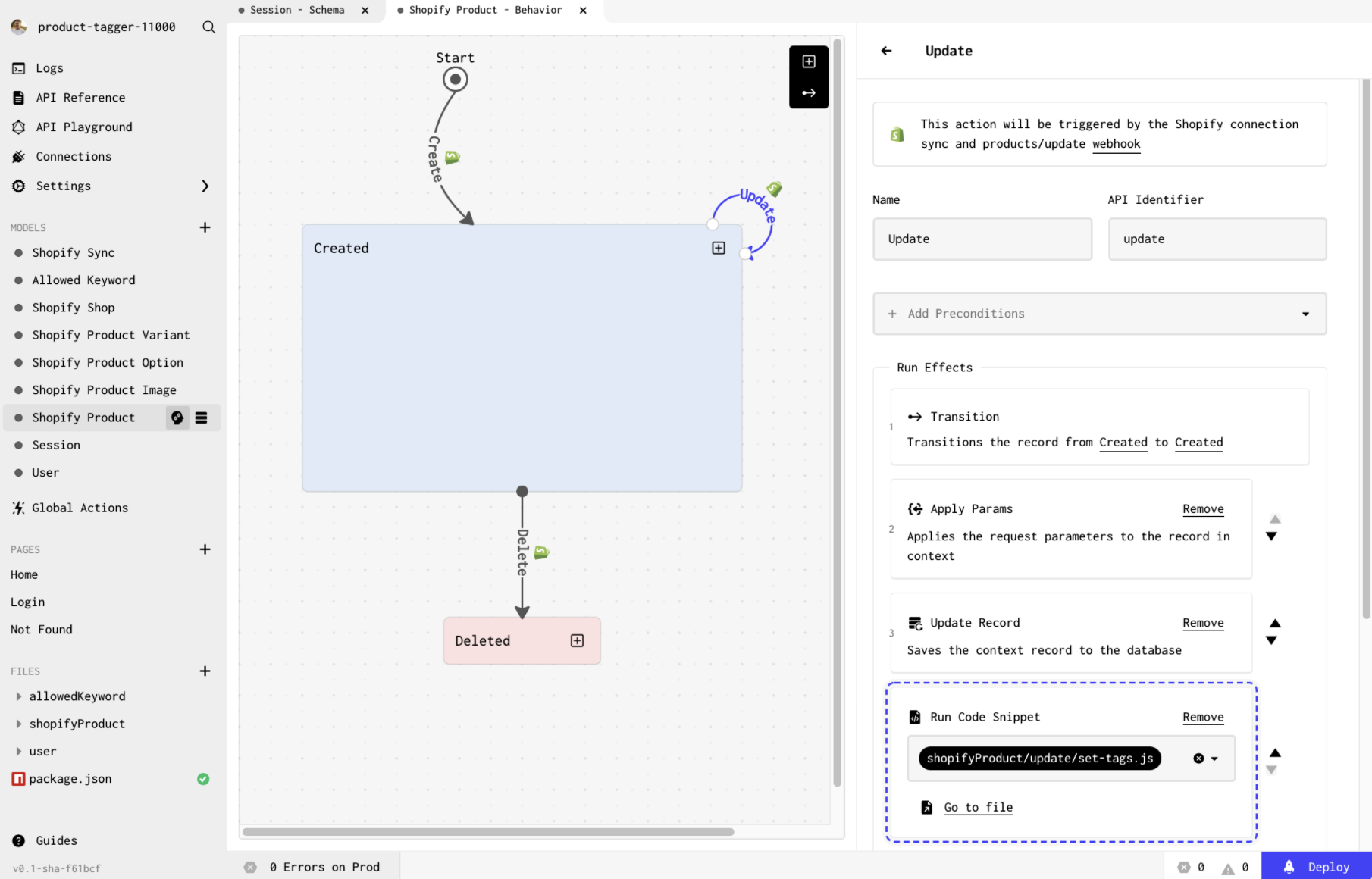The height and width of the screenshot is (879, 1372).
Task: Select the Update transition label
Action: (x=758, y=205)
